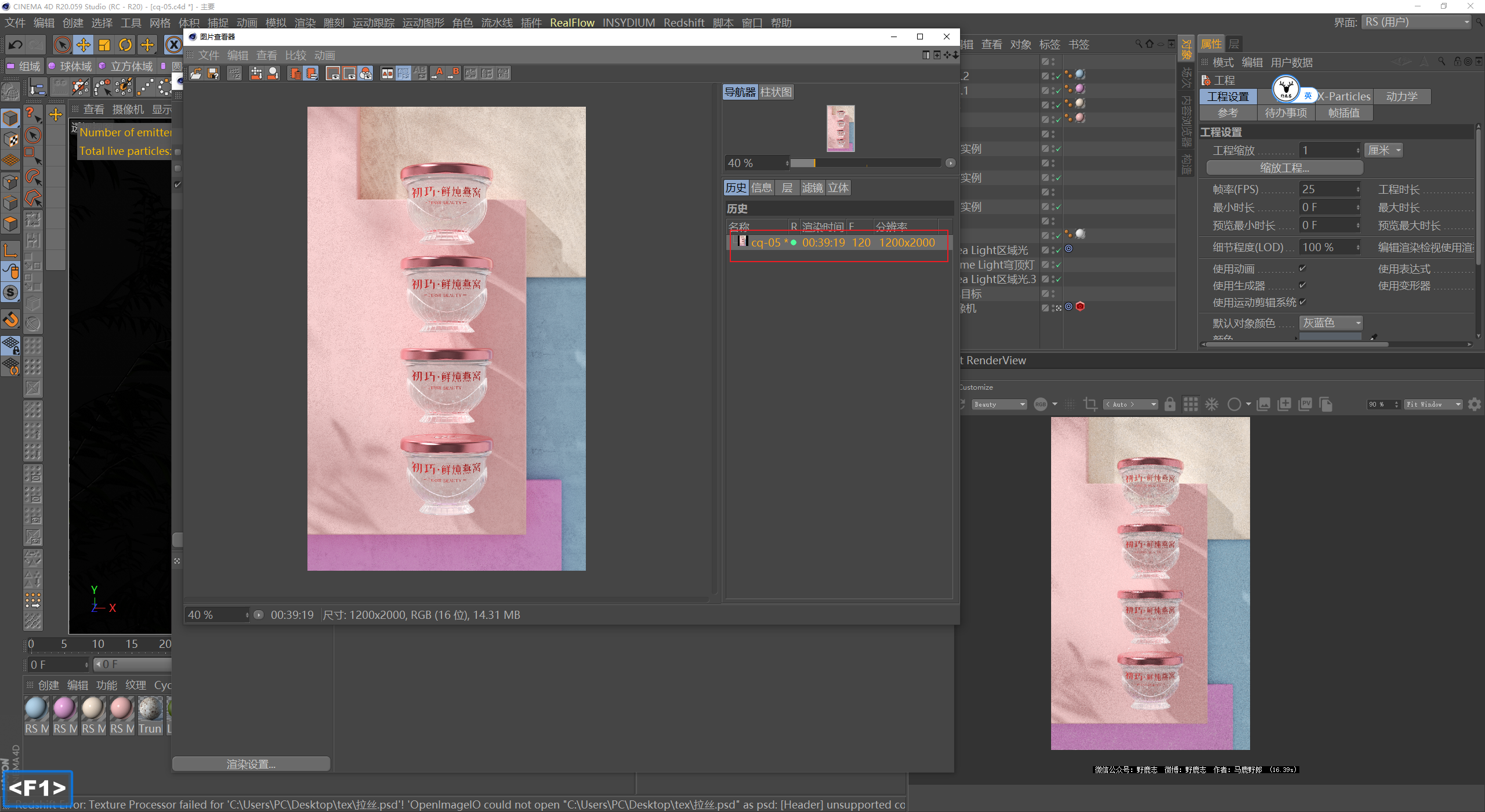Click the navigator thumbnail preview

click(841, 128)
